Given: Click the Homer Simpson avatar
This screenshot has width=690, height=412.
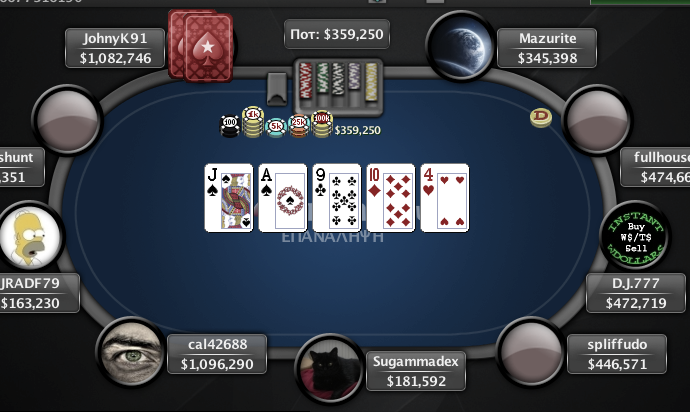Looking at the screenshot, I should 29,236.
